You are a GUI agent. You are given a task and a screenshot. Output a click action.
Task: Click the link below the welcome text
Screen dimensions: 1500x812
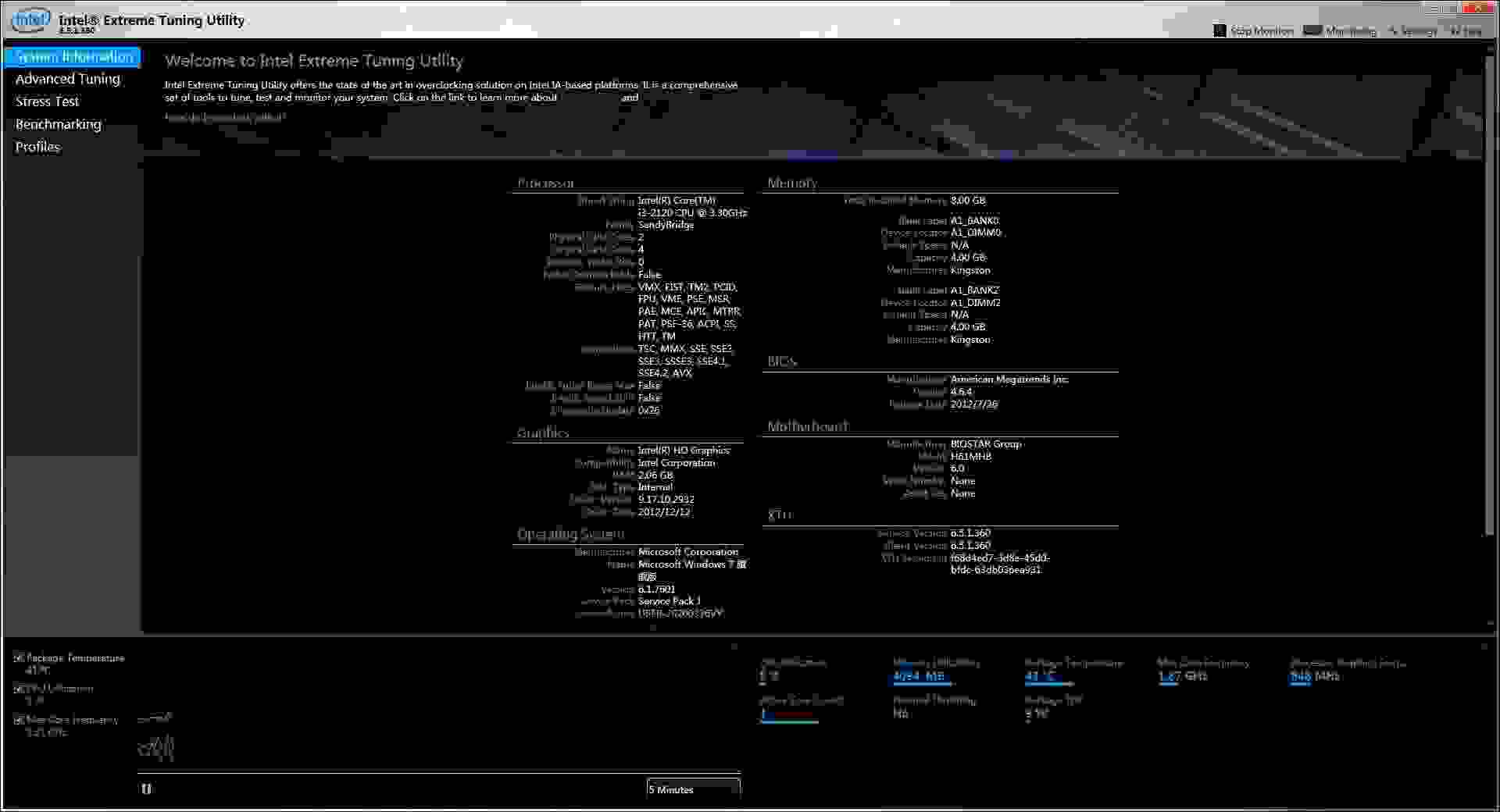(224, 117)
